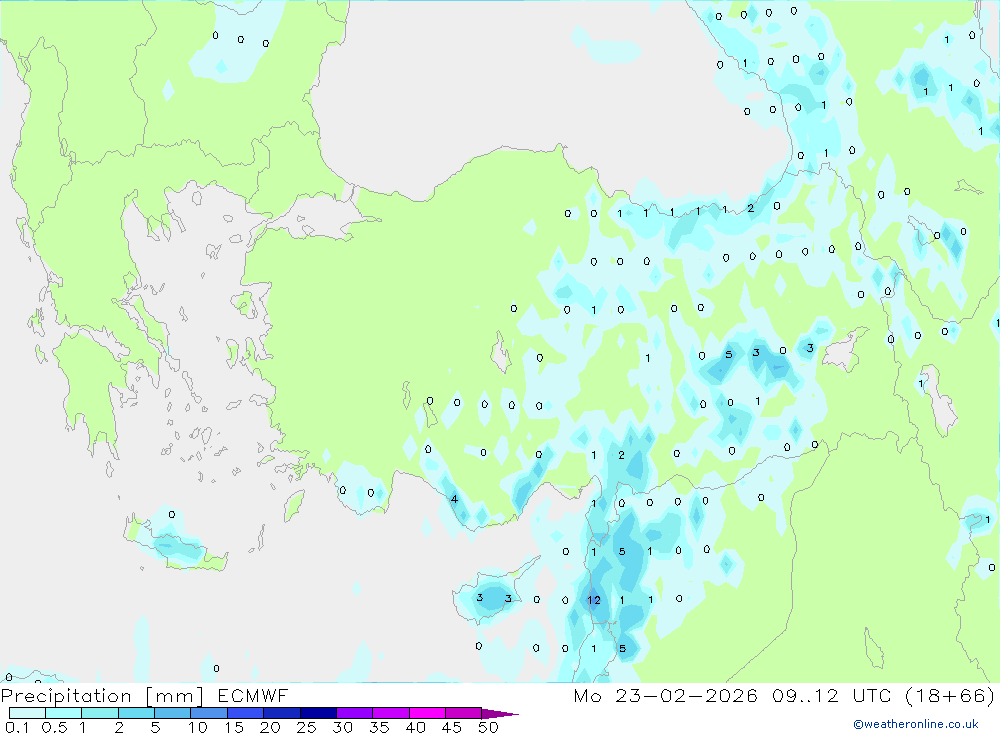
Task: Click the arrow-shaped legend tip above 50
Action: coord(499,714)
